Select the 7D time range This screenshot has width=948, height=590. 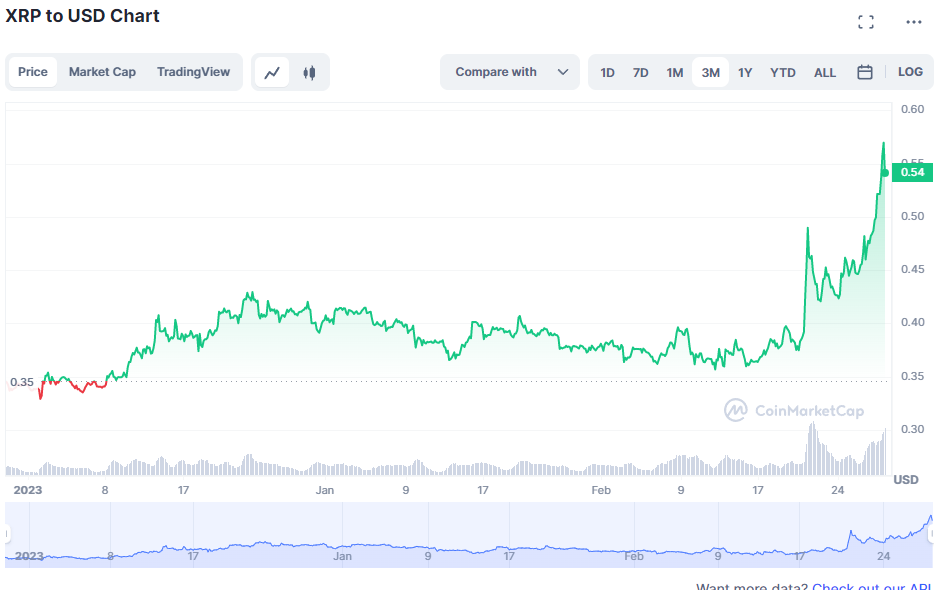[641, 72]
